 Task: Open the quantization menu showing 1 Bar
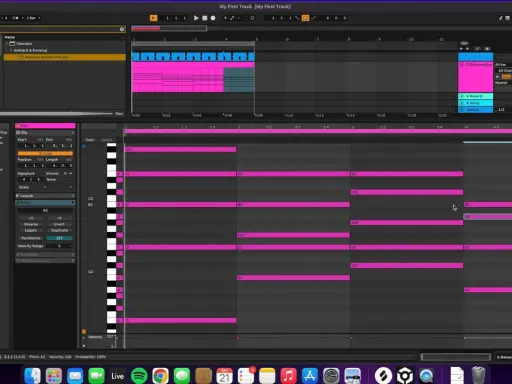click(33, 18)
